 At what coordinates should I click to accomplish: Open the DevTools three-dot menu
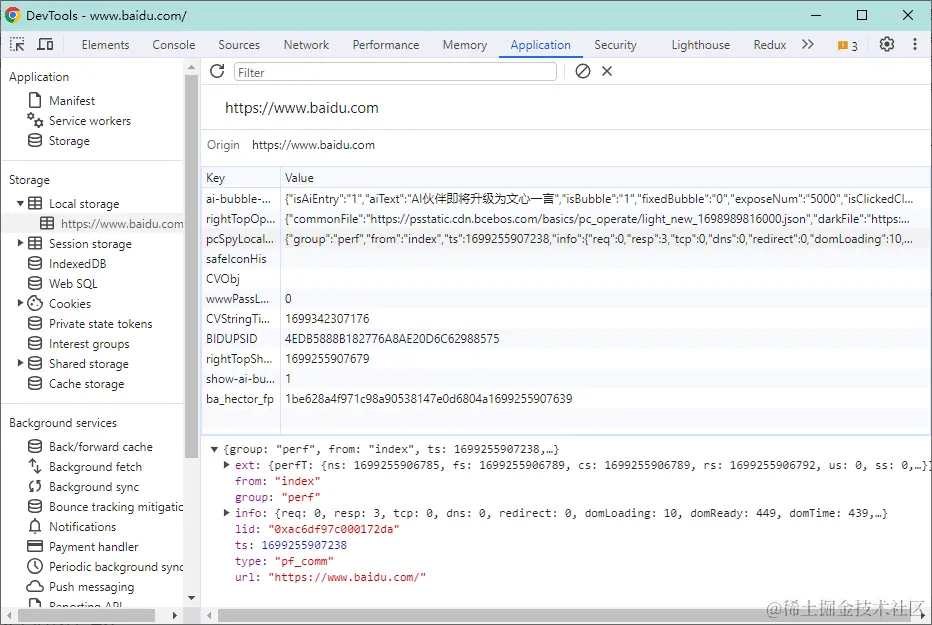(x=915, y=45)
